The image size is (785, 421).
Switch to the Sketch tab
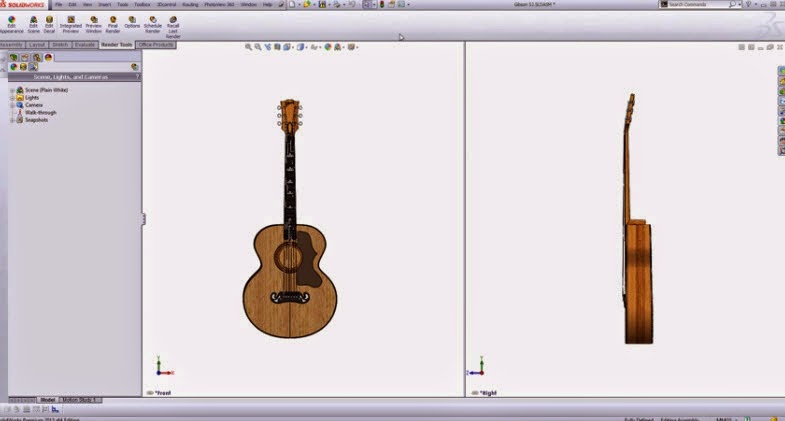[x=60, y=45]
